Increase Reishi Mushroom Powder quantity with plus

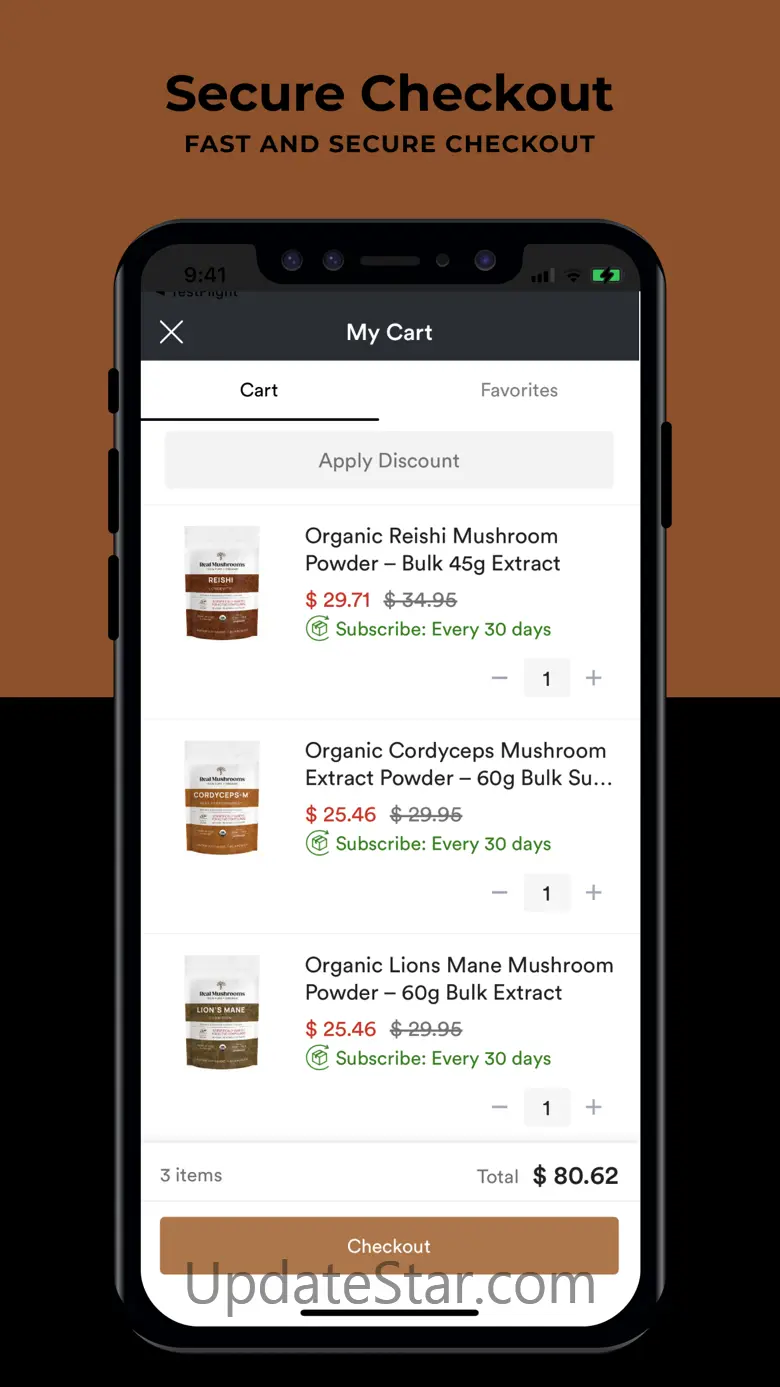[594, 678]
